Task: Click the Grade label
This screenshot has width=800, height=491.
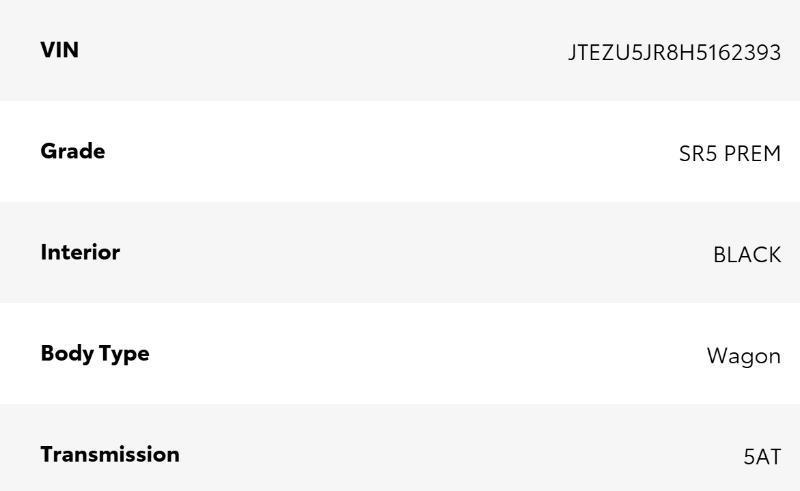Action: tap(72, 151)
